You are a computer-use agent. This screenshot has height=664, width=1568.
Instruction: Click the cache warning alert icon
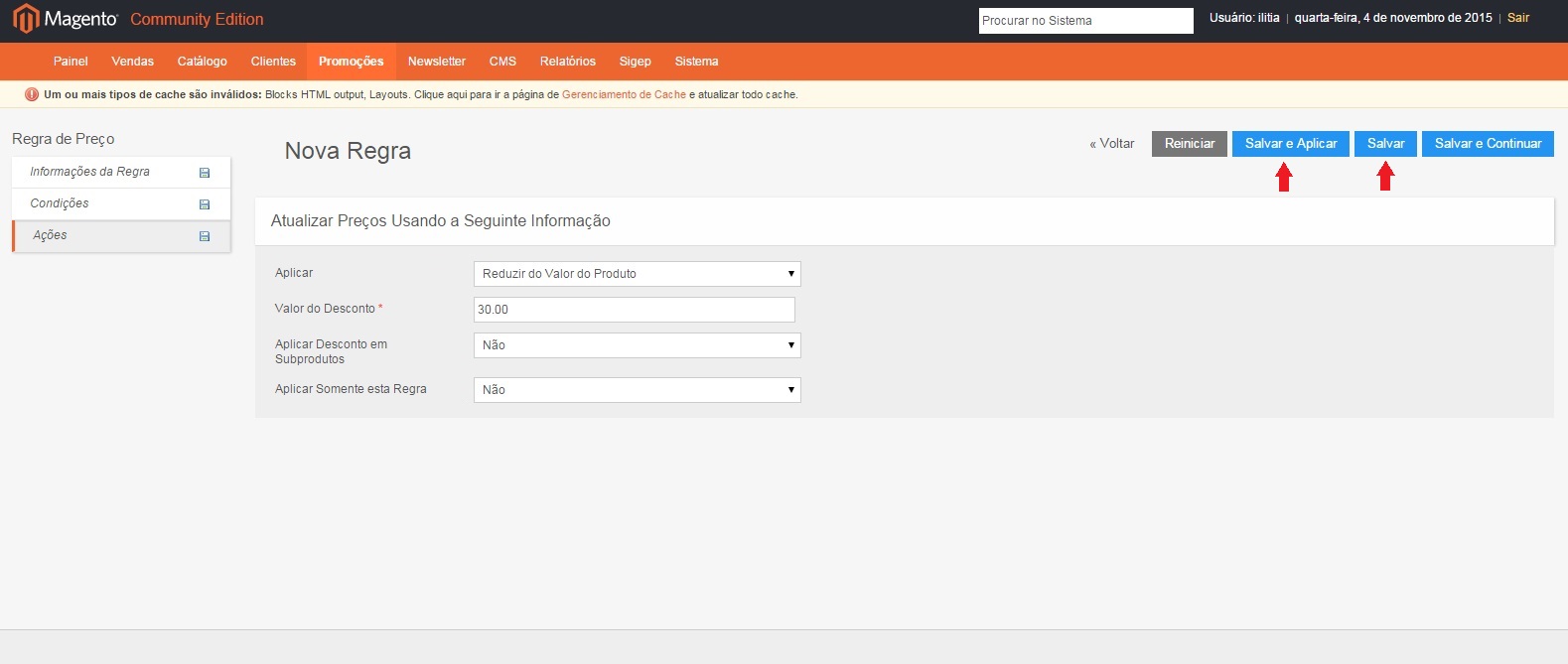pyautogui.click(x=31, y=94)
